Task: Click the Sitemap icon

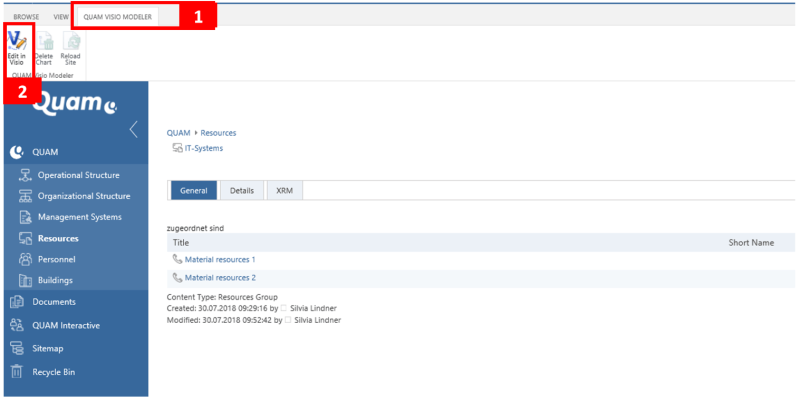Action: (17, 348)
